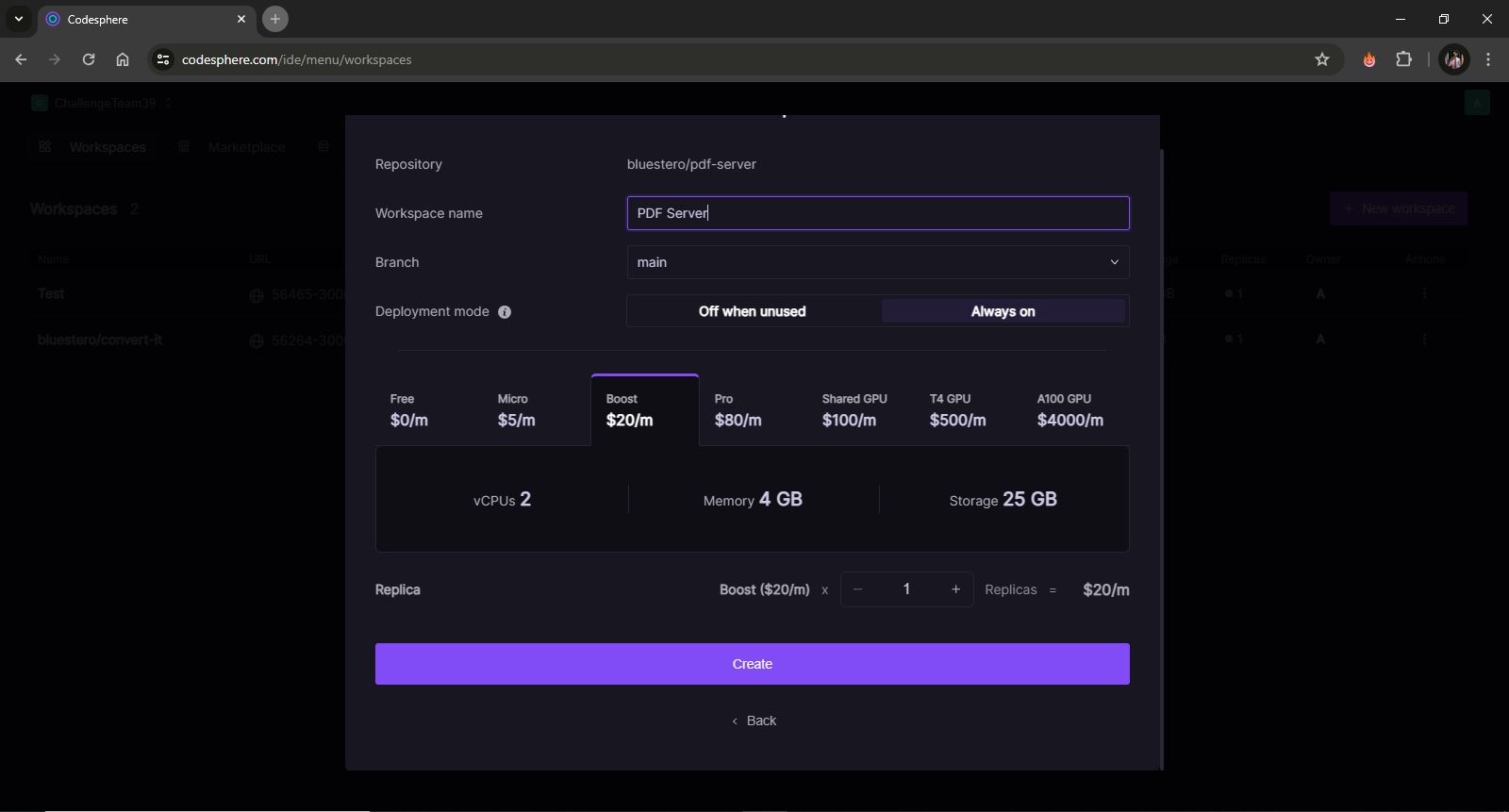Open Chrome three-dot menu
Screen dimensions: 1509x812
[x=1488, y=59]
